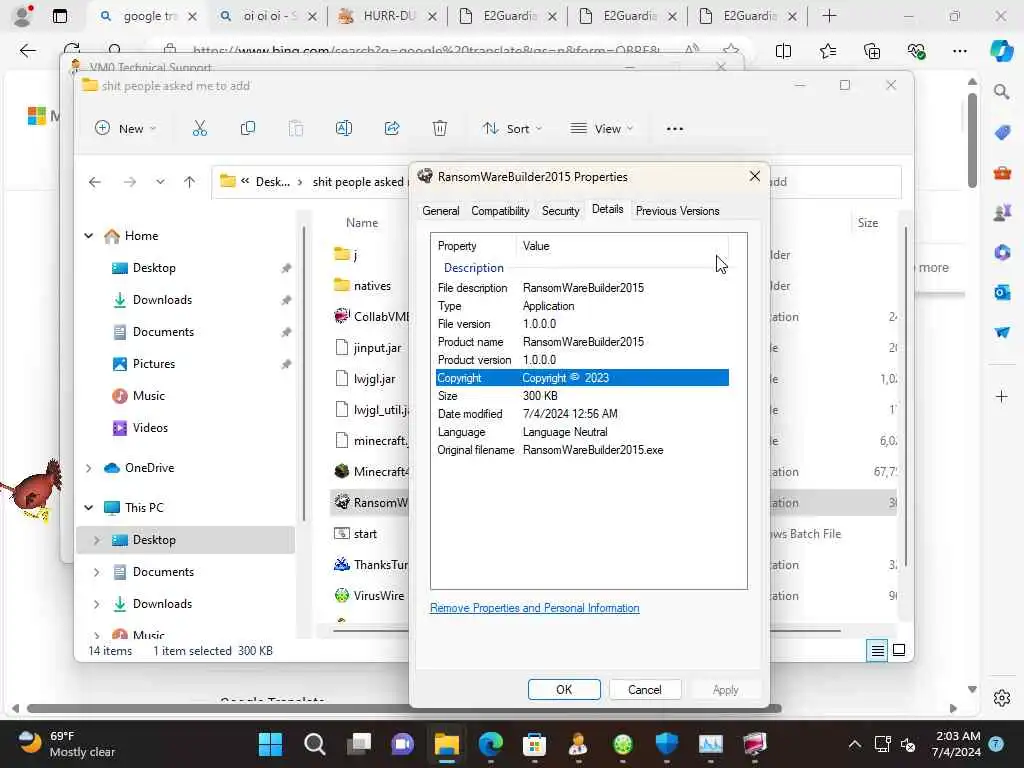The image size is (1024, 768).
Task: Select Videos in navigation pane
Action: point(150,428)
